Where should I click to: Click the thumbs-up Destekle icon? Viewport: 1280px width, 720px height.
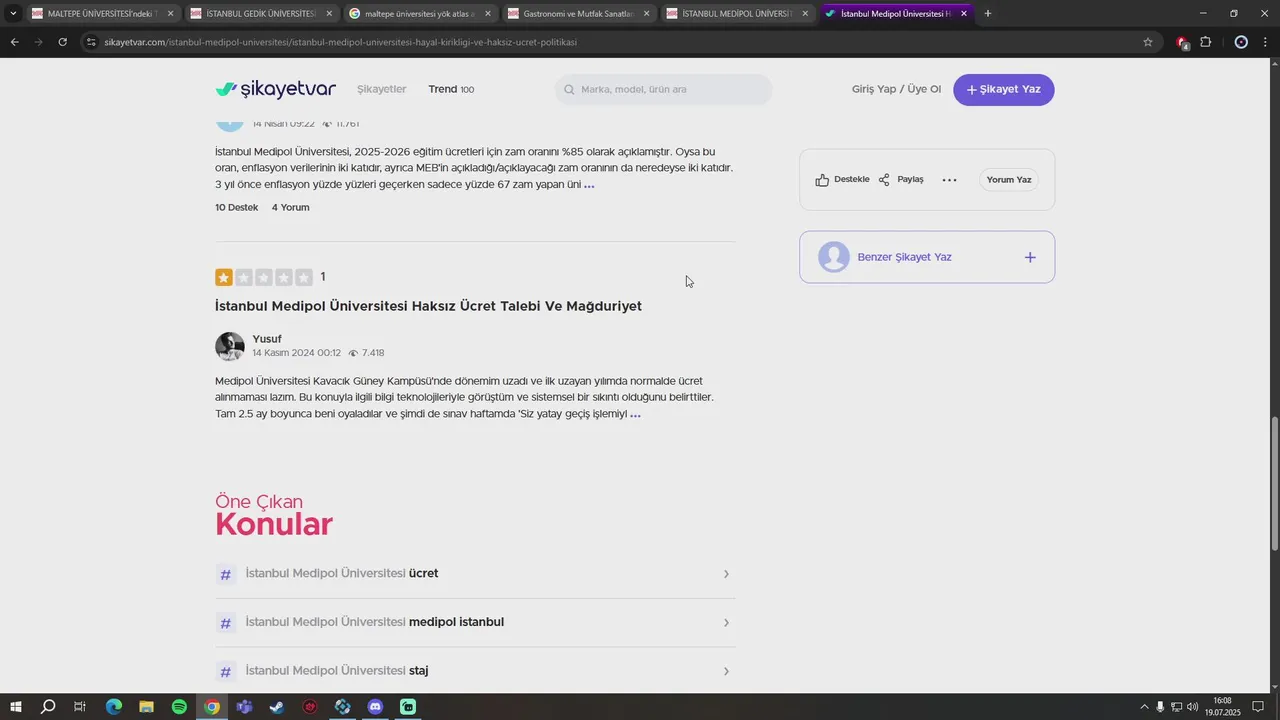tap(822, 180)
